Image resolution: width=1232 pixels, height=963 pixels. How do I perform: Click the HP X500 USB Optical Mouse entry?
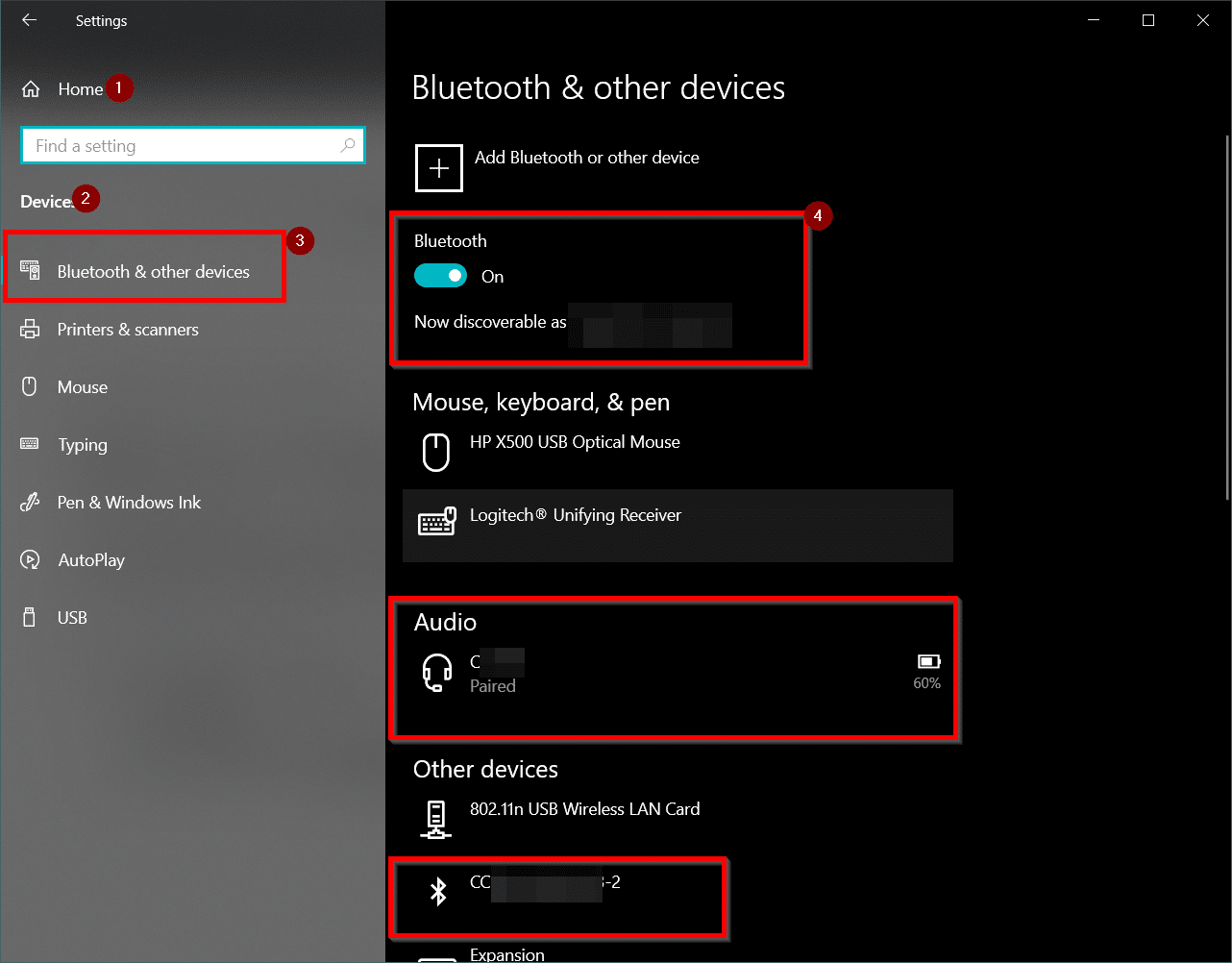[574, 442]
